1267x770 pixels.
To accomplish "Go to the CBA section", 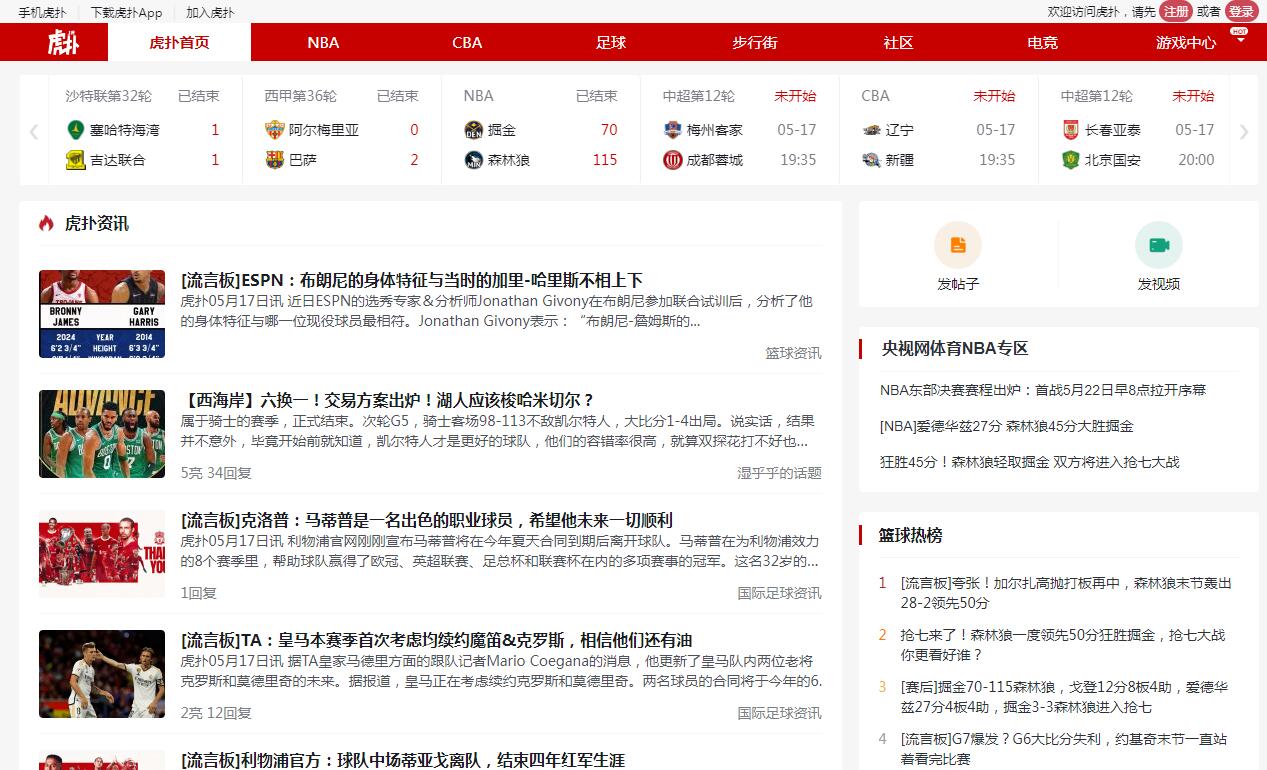I will [467, 42].
